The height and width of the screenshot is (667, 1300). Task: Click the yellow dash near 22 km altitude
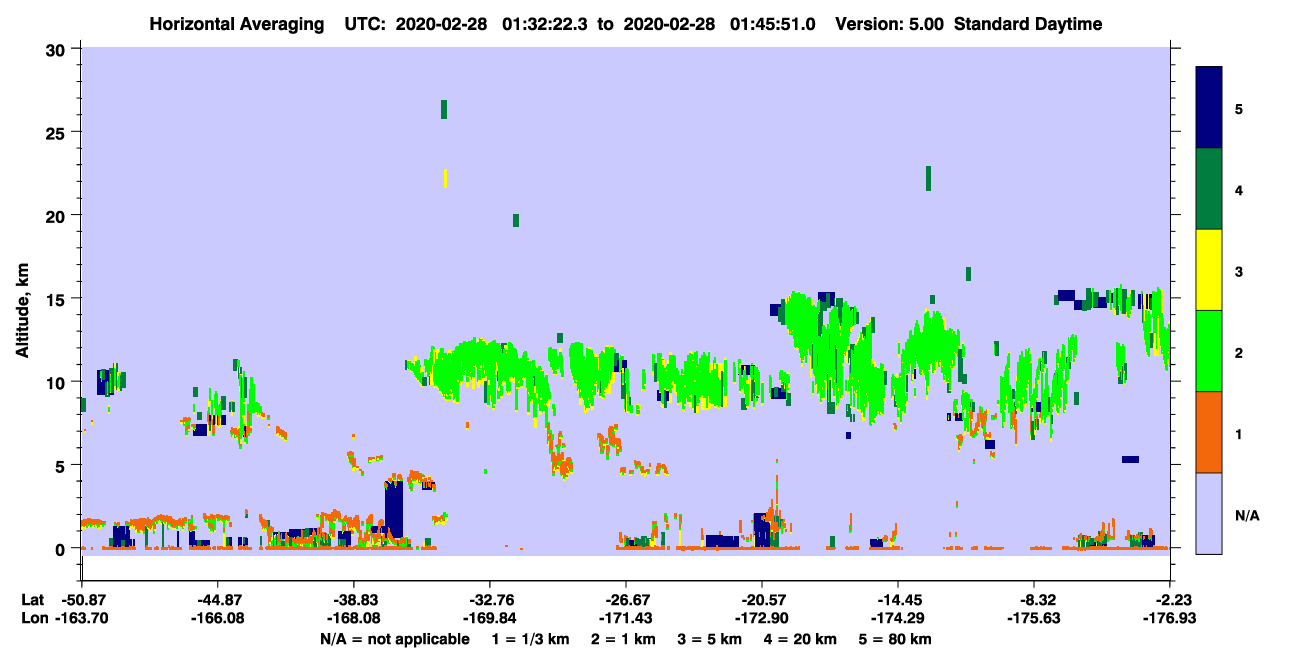pyautogui.click(x=445, y=178)
